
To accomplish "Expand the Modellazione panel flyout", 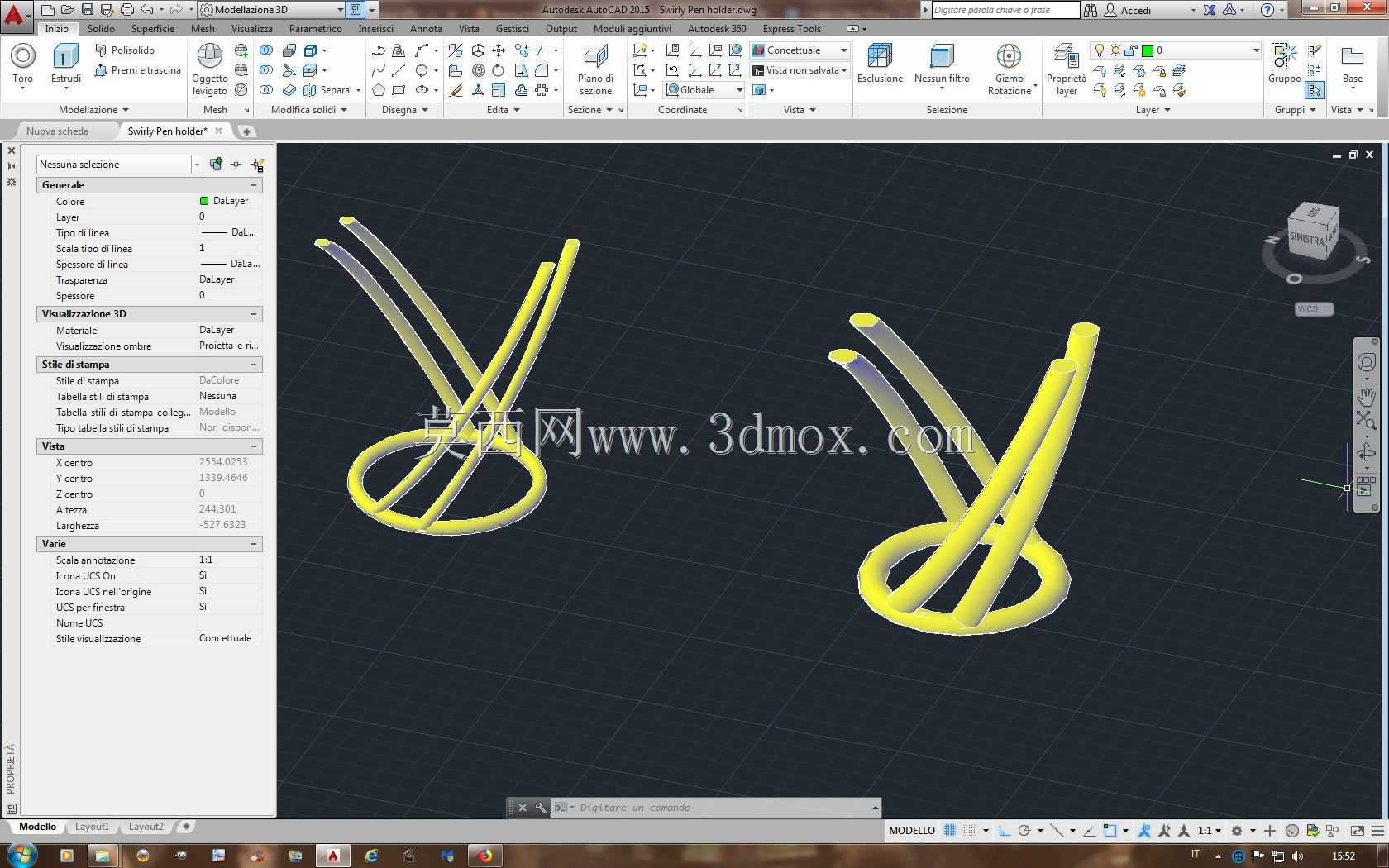I will pyautogui.click(x=93, y=110).
